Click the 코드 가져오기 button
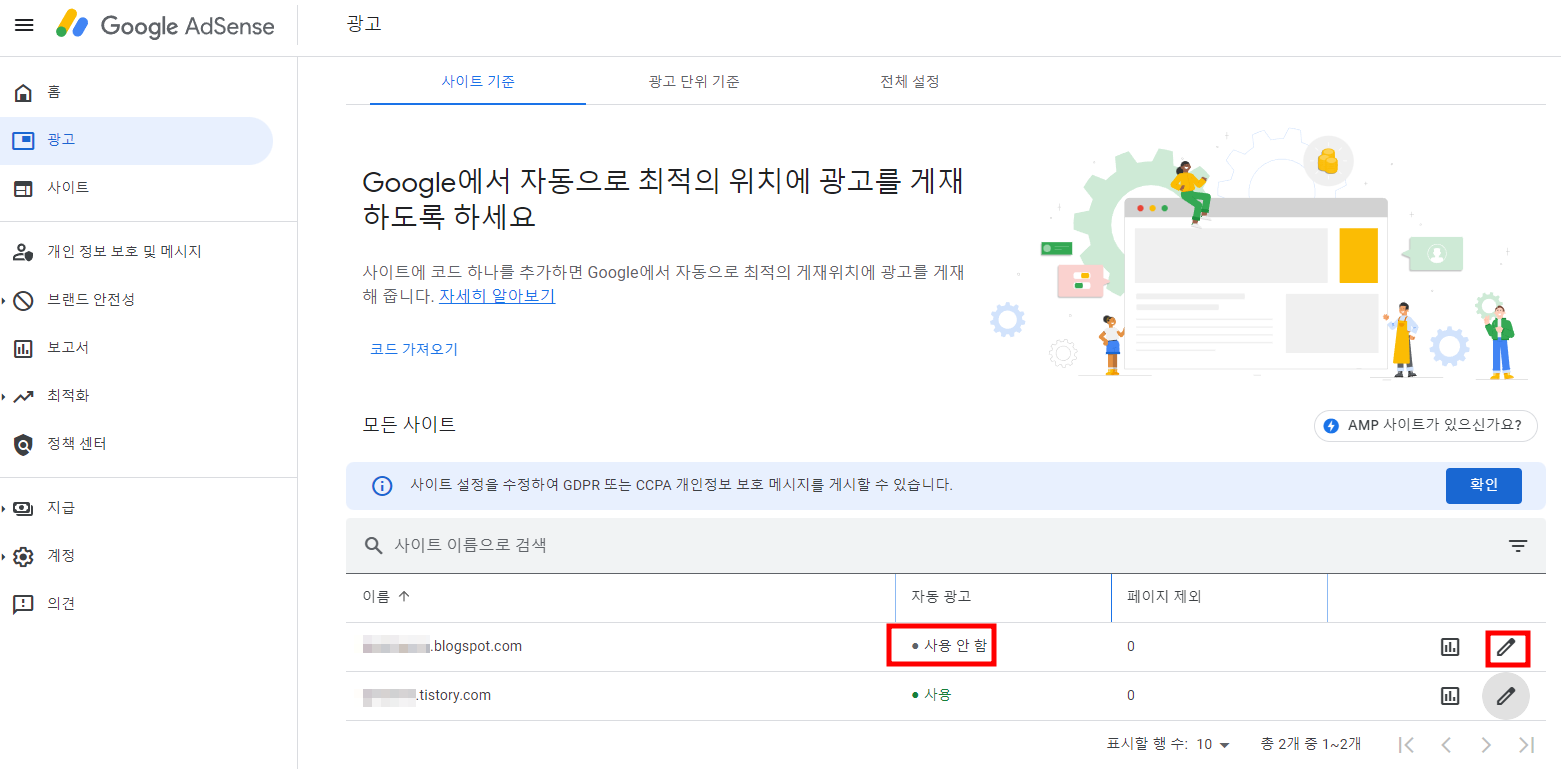The image size is (1561, 769). [x=414, y=349]
